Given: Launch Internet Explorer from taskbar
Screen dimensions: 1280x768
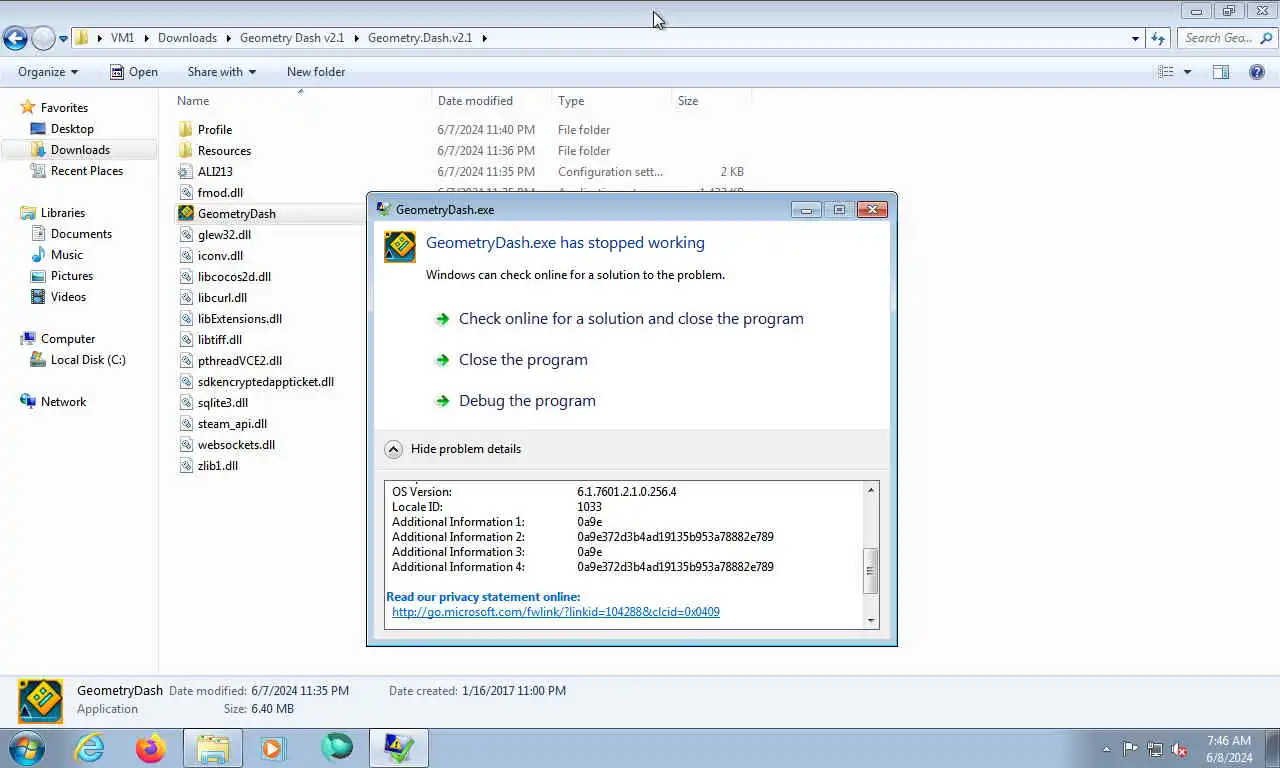Looking at the screenshot, I should (90, 748).
